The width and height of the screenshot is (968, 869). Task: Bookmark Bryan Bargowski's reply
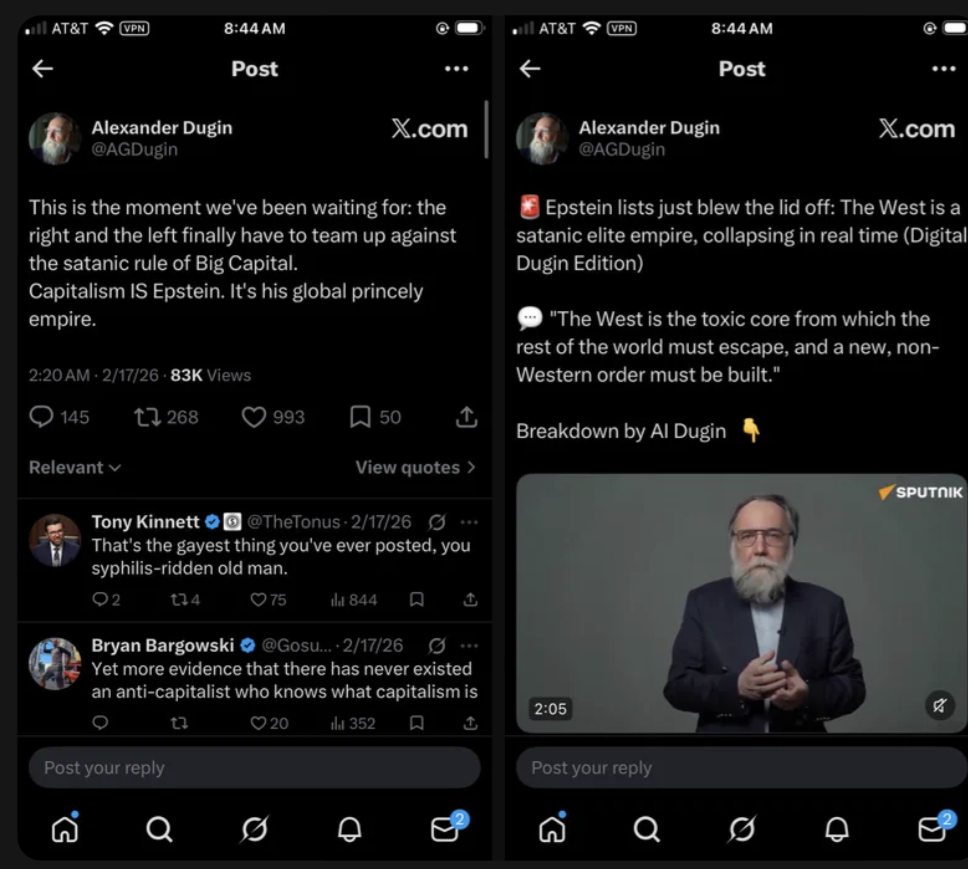coord(417,723)
